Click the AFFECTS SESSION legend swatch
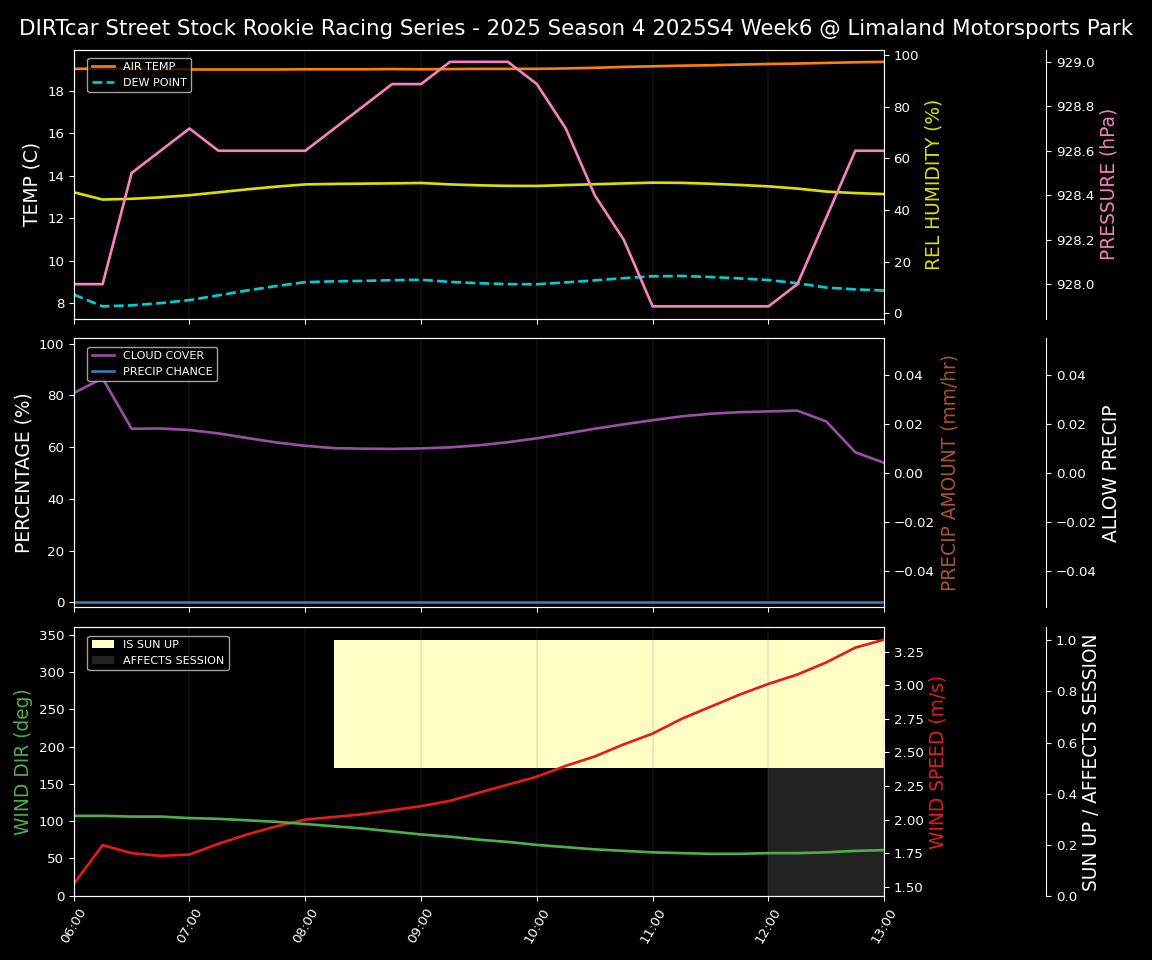The width and height of the screenshot is (1152, 960). pyautogui.click(x=103, y=660)
